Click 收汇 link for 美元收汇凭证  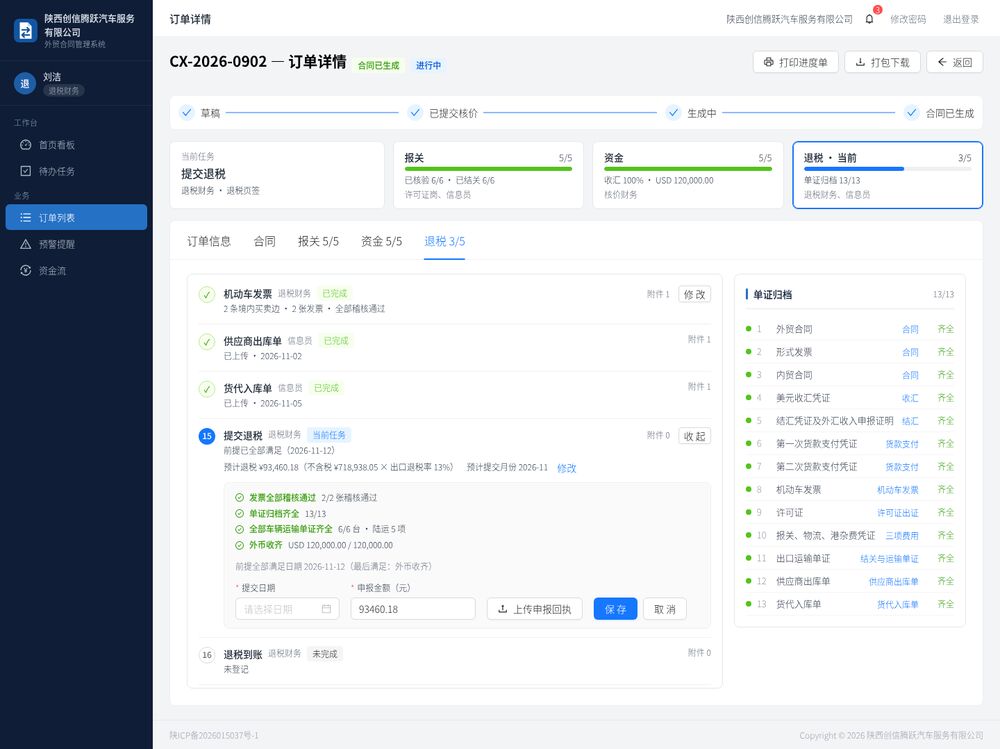pyautogui.click(x=910, y=398)
